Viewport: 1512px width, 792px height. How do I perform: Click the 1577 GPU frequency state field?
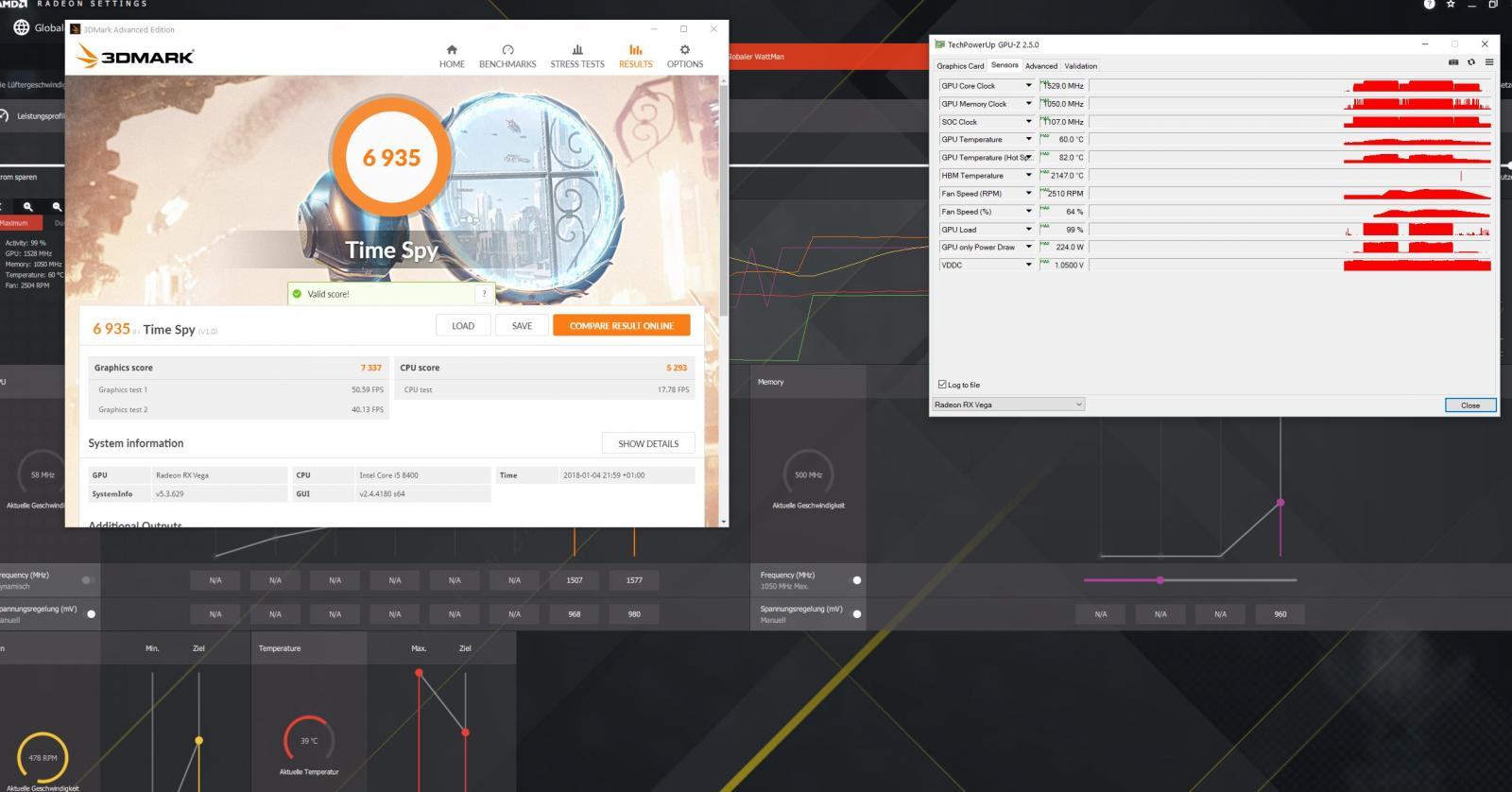634,580
